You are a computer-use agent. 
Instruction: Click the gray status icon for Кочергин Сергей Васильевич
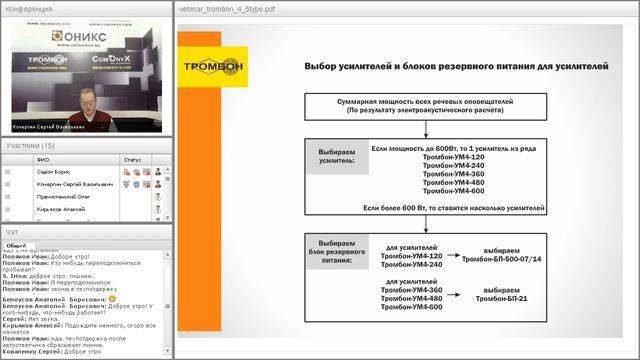[127, 184]
